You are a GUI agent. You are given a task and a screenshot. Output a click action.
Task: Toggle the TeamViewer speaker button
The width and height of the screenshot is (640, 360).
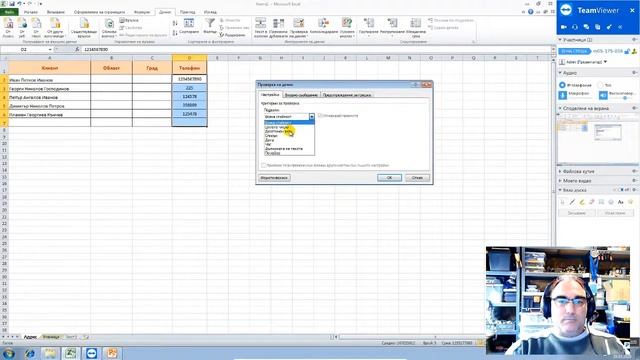pyautogui.click(x=603, y=95)
